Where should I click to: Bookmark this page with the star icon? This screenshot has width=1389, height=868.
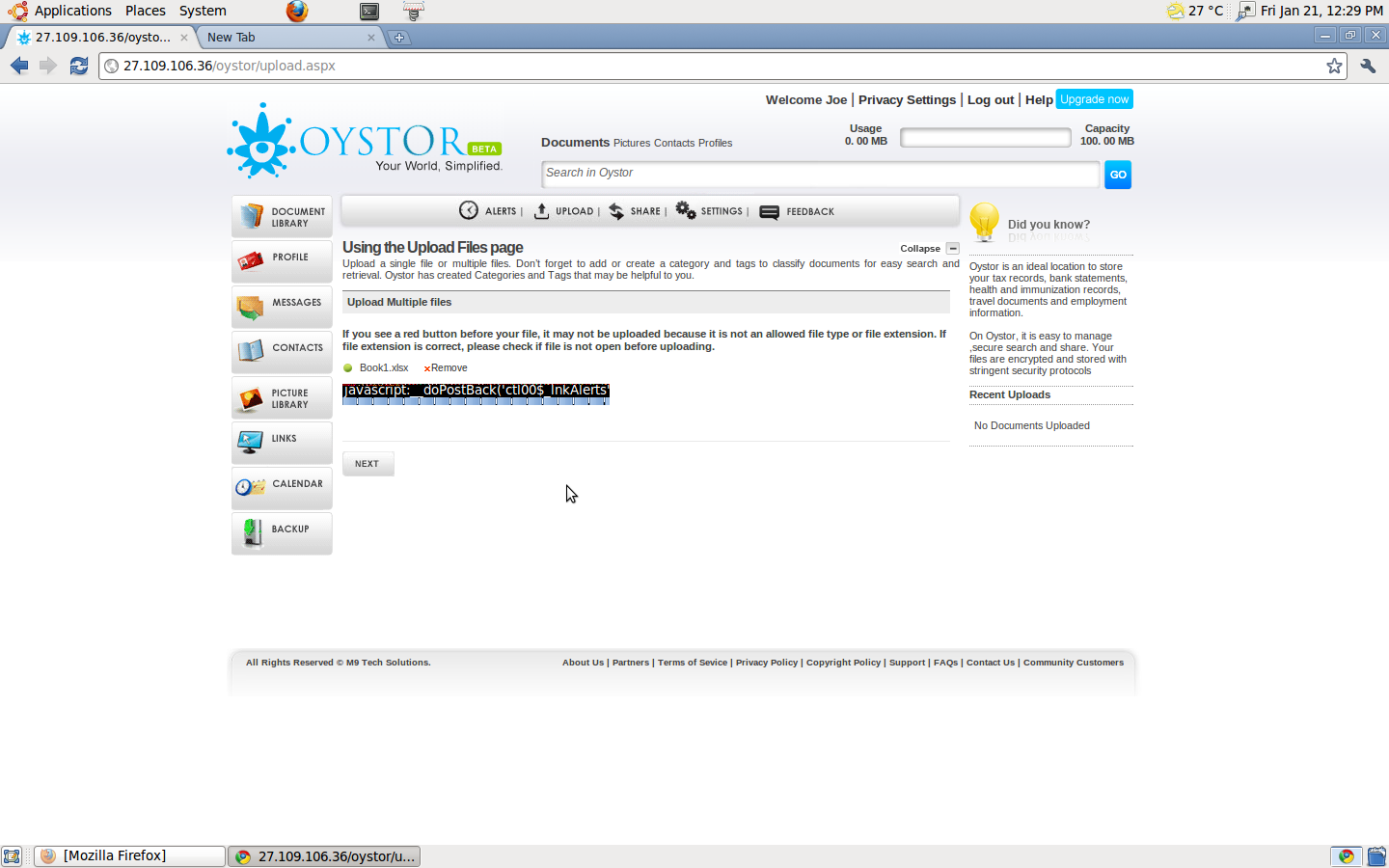pyautogui.click(x=1334, y=66)
